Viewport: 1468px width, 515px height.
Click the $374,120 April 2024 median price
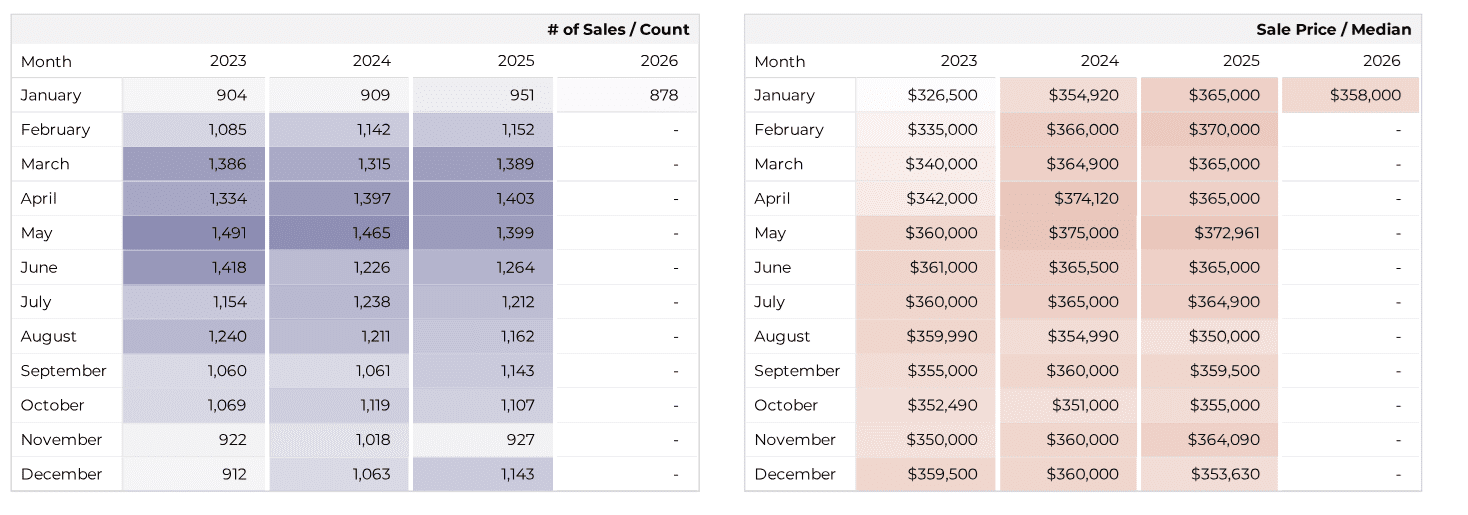1086,199
